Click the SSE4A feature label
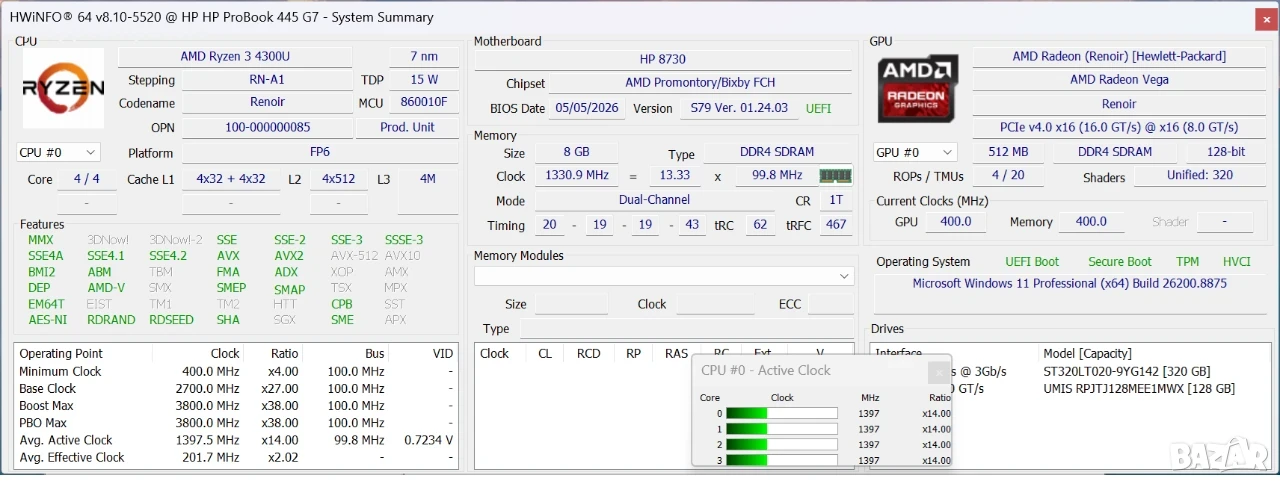The image size is (1280, 484). 45,256
